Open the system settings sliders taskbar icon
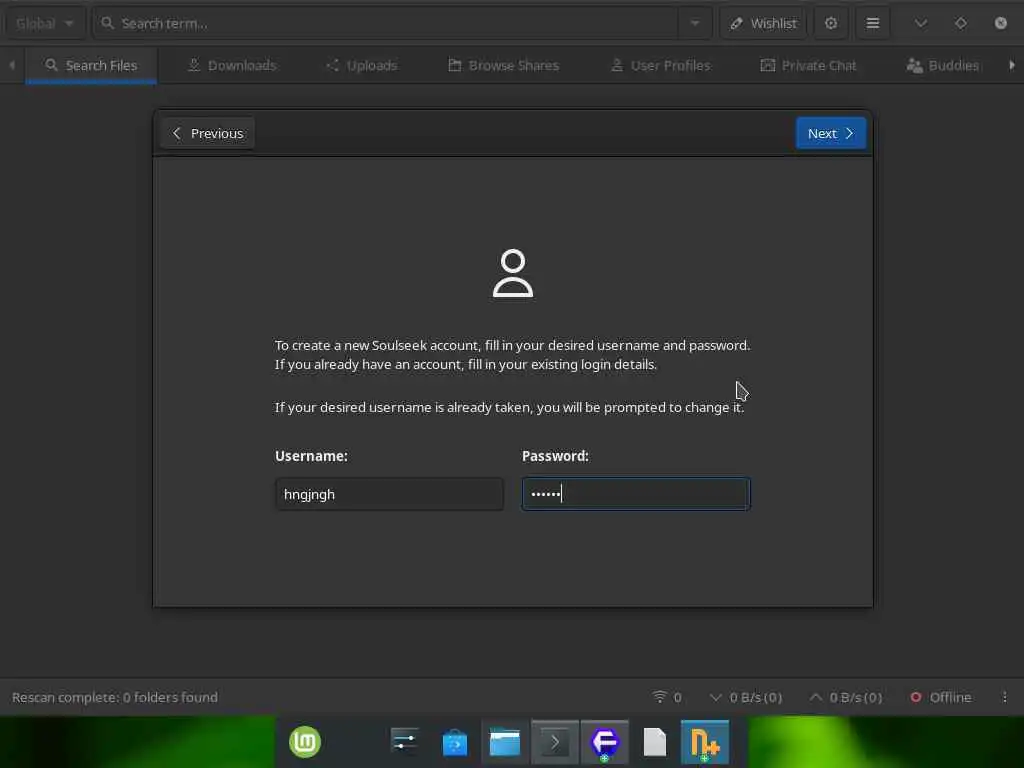Image resolution: width=1024 pixels, height=768 pixels. coord(404,743)
